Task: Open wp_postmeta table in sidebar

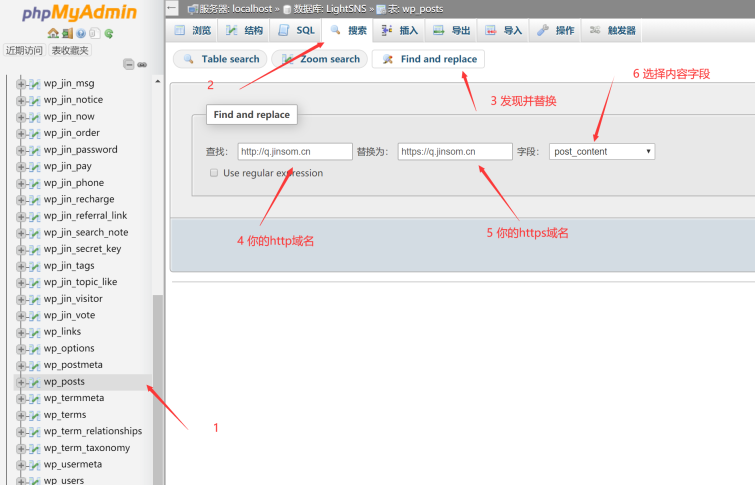Action: coord(73,365)
